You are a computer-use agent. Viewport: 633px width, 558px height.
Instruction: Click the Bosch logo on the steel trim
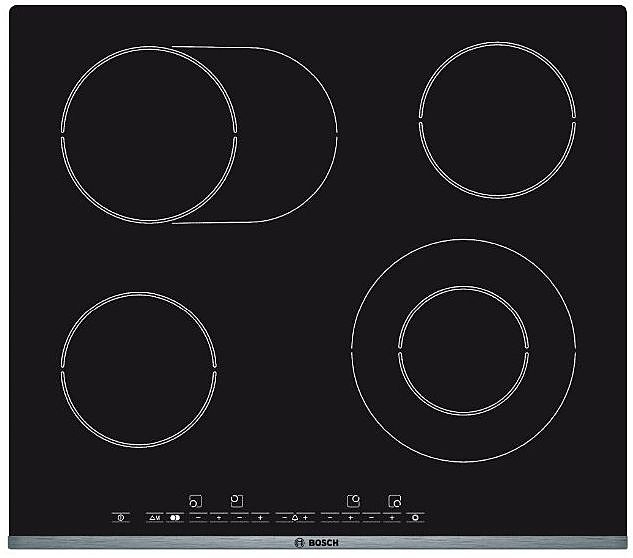tap(317, 543)
